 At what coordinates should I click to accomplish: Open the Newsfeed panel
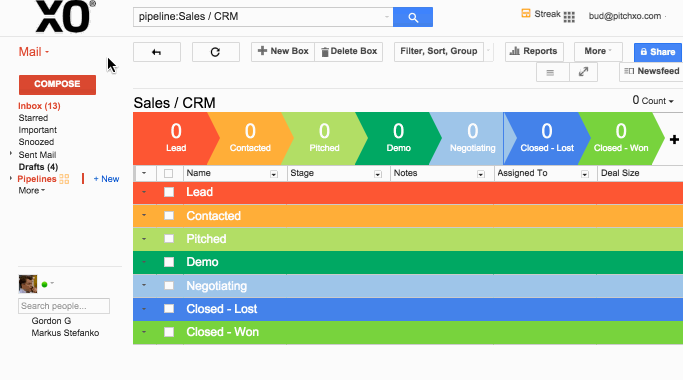pyautogui.click(x=651, y=71)
